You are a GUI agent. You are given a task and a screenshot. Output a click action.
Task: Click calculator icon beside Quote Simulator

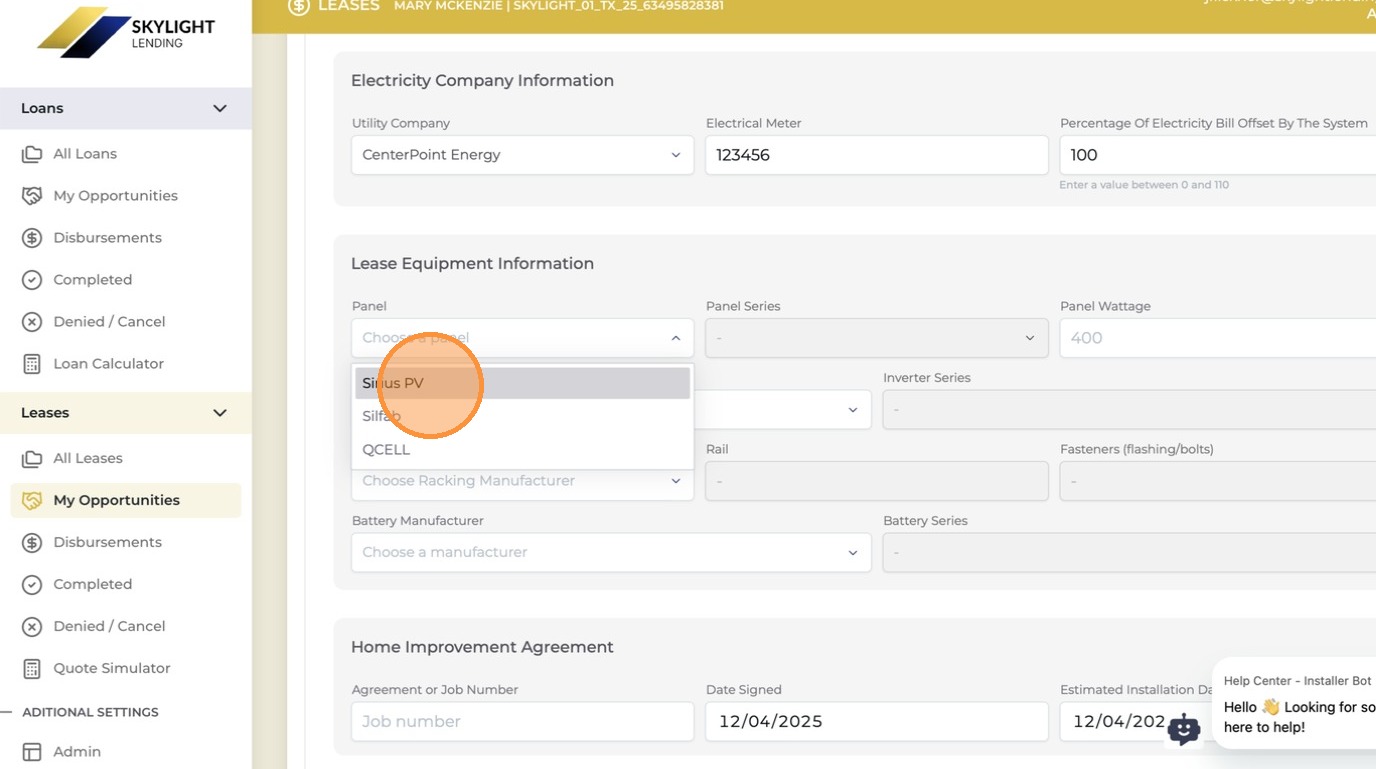click(32, 668)
